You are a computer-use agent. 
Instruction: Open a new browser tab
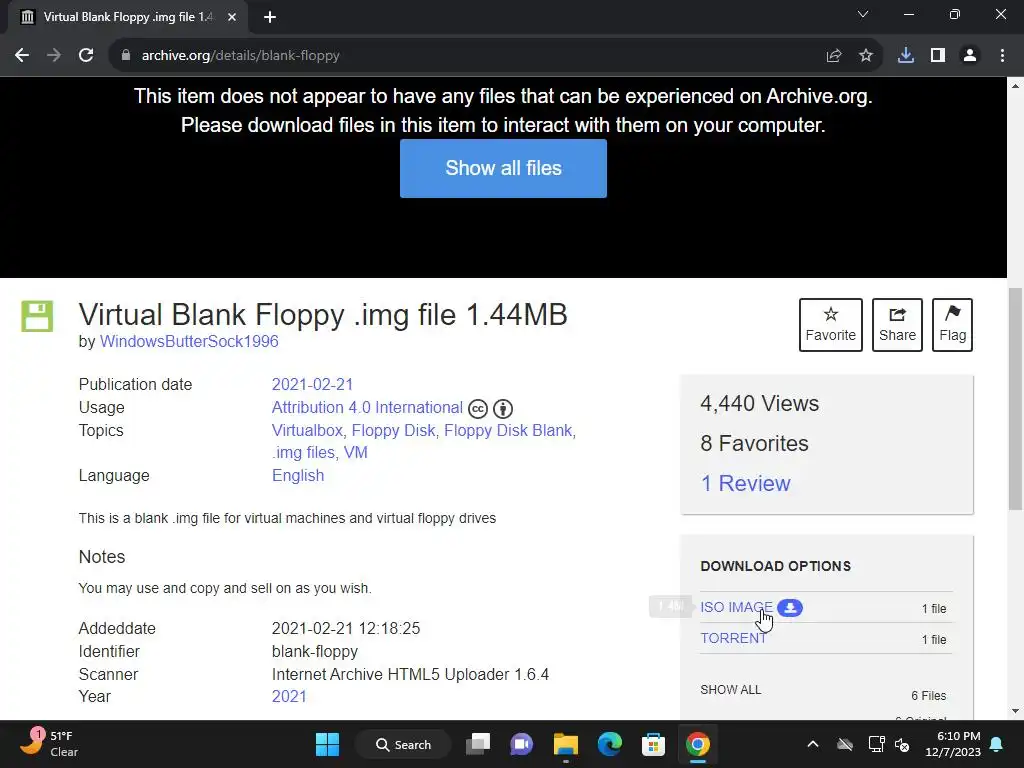click(x=270, y=17)
